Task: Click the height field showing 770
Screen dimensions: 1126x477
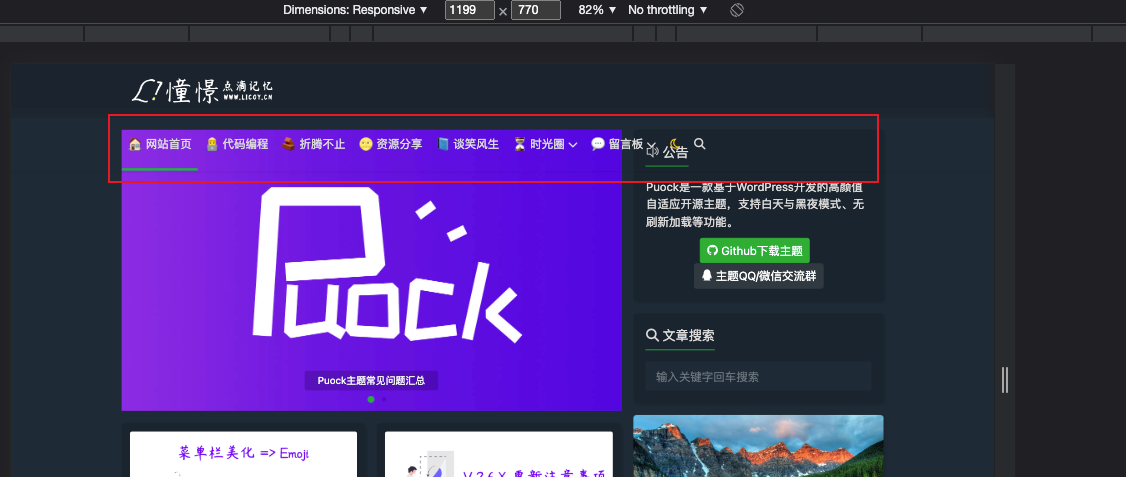Action: click(x=536, y=10)
